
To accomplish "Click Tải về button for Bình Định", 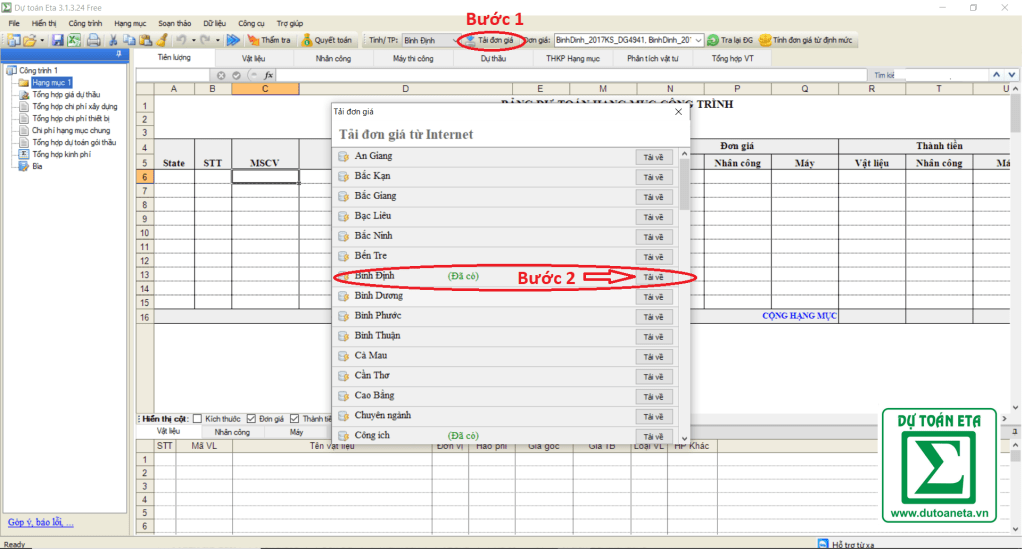I will tap(653, 277).
